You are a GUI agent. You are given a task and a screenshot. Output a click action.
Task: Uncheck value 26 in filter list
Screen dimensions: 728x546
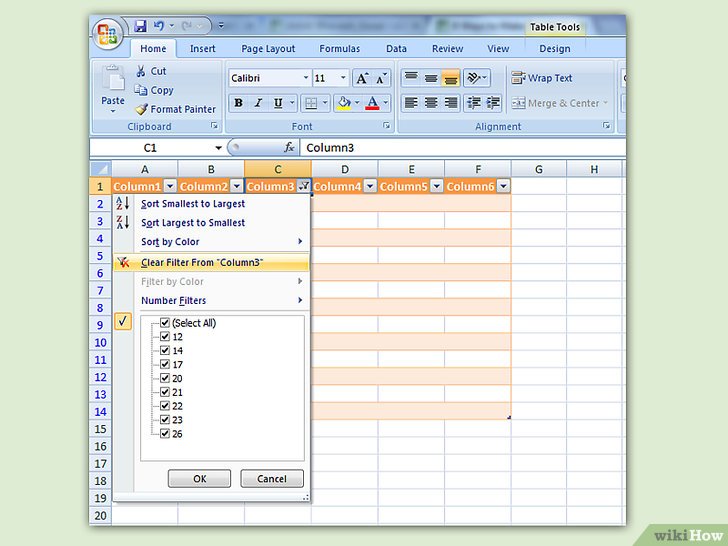(x=165, y=433)
